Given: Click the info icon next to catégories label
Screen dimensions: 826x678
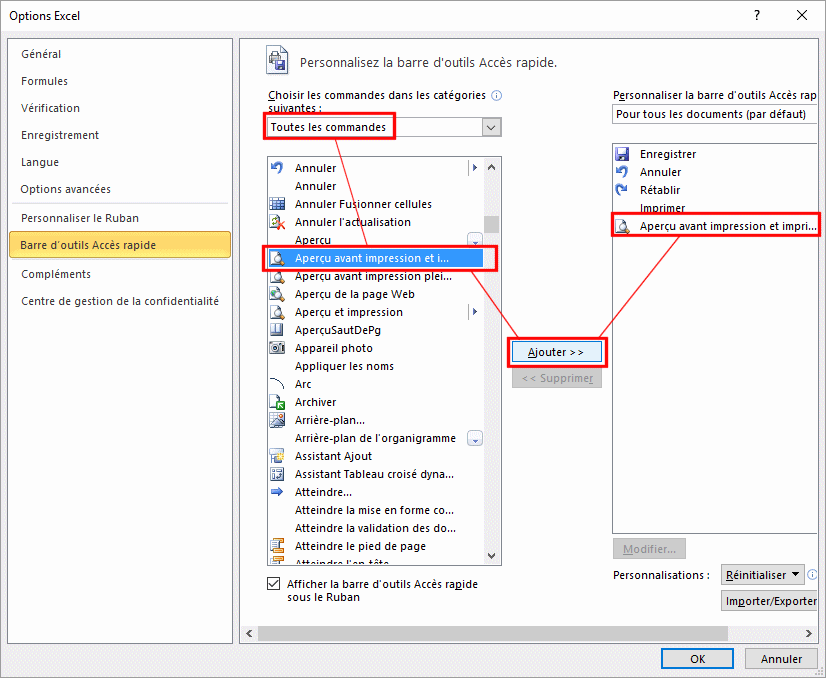Looking at the screenshot, I should point(496,95).
